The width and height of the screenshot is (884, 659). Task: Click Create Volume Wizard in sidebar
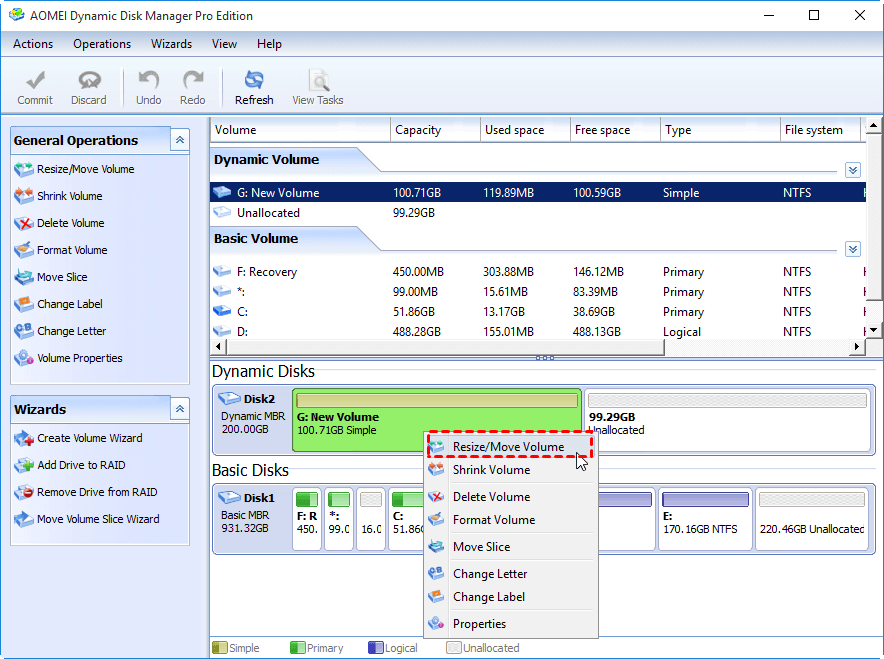89,438
